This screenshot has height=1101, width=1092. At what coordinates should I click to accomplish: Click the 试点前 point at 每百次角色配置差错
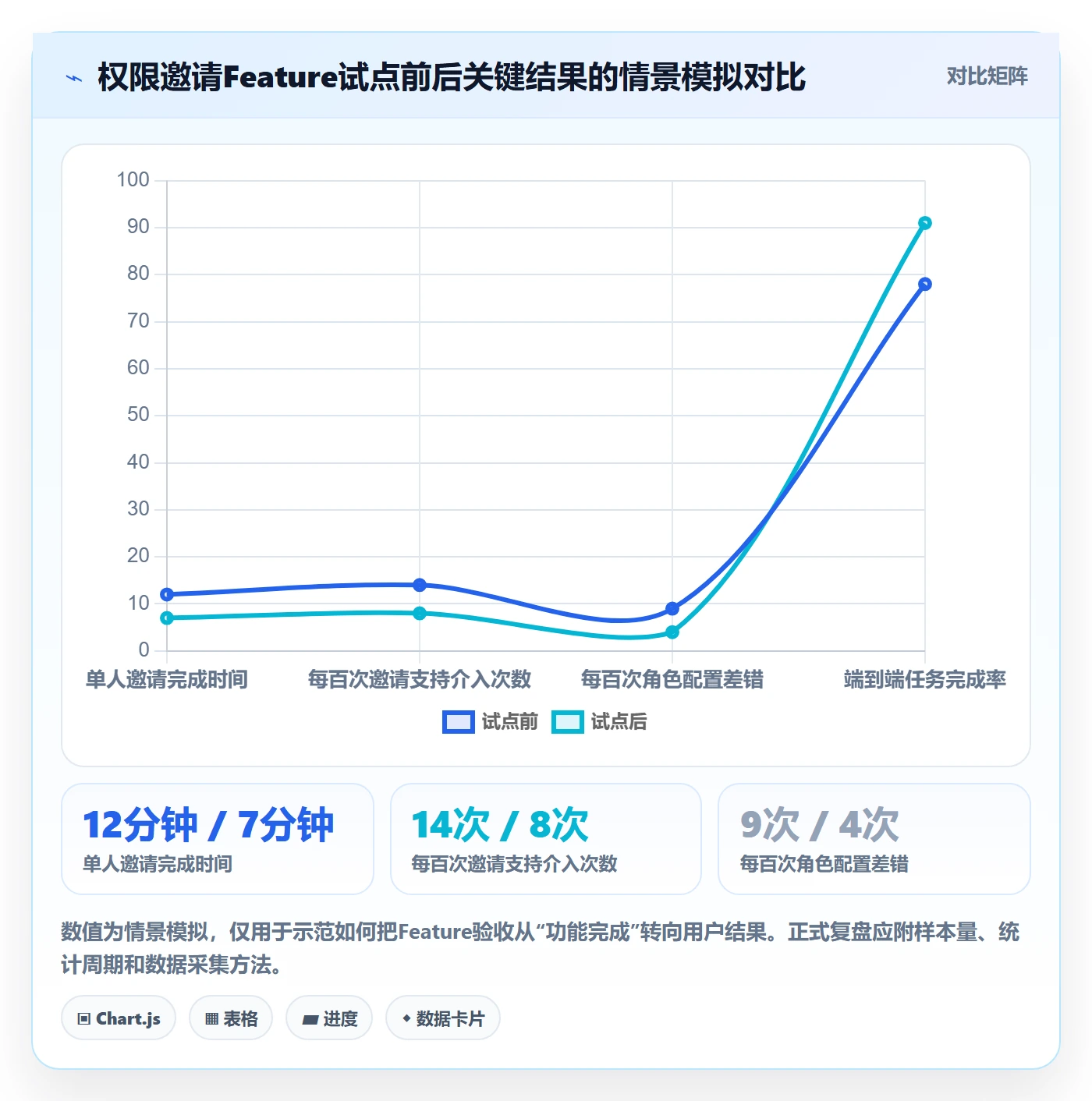[672, 608]
